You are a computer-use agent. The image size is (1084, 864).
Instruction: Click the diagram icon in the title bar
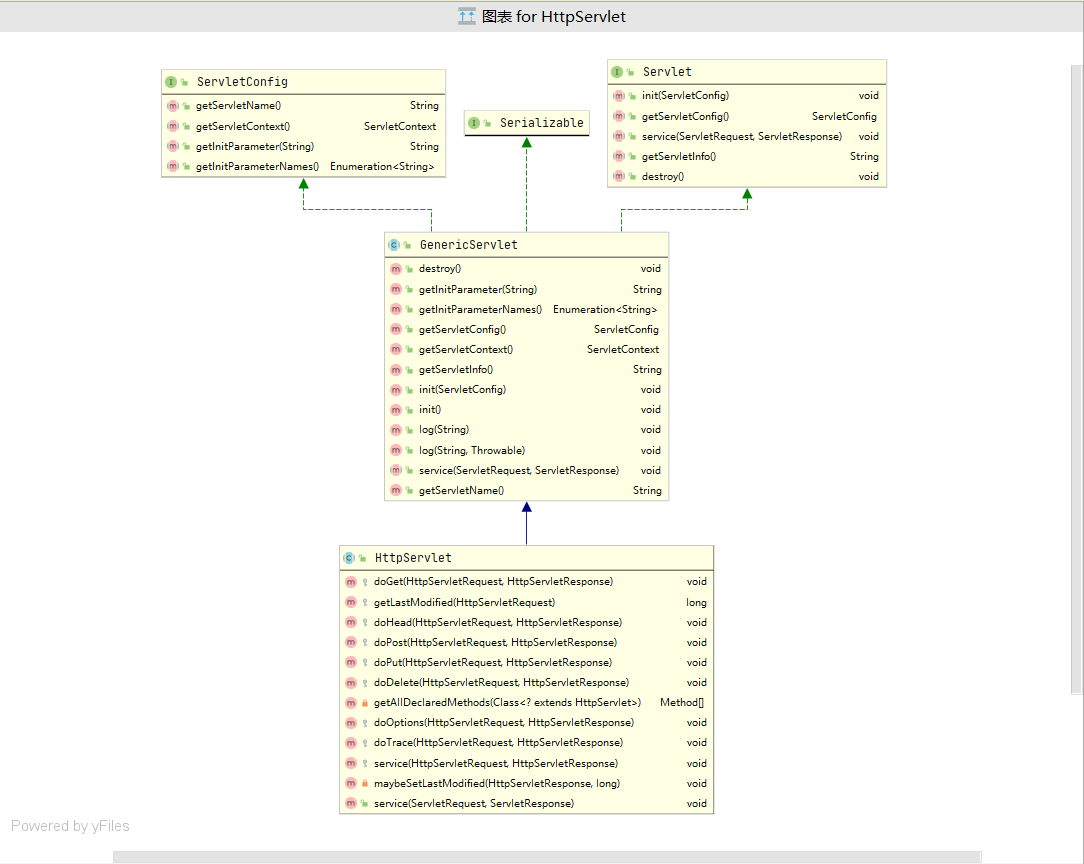pos(466,16)
